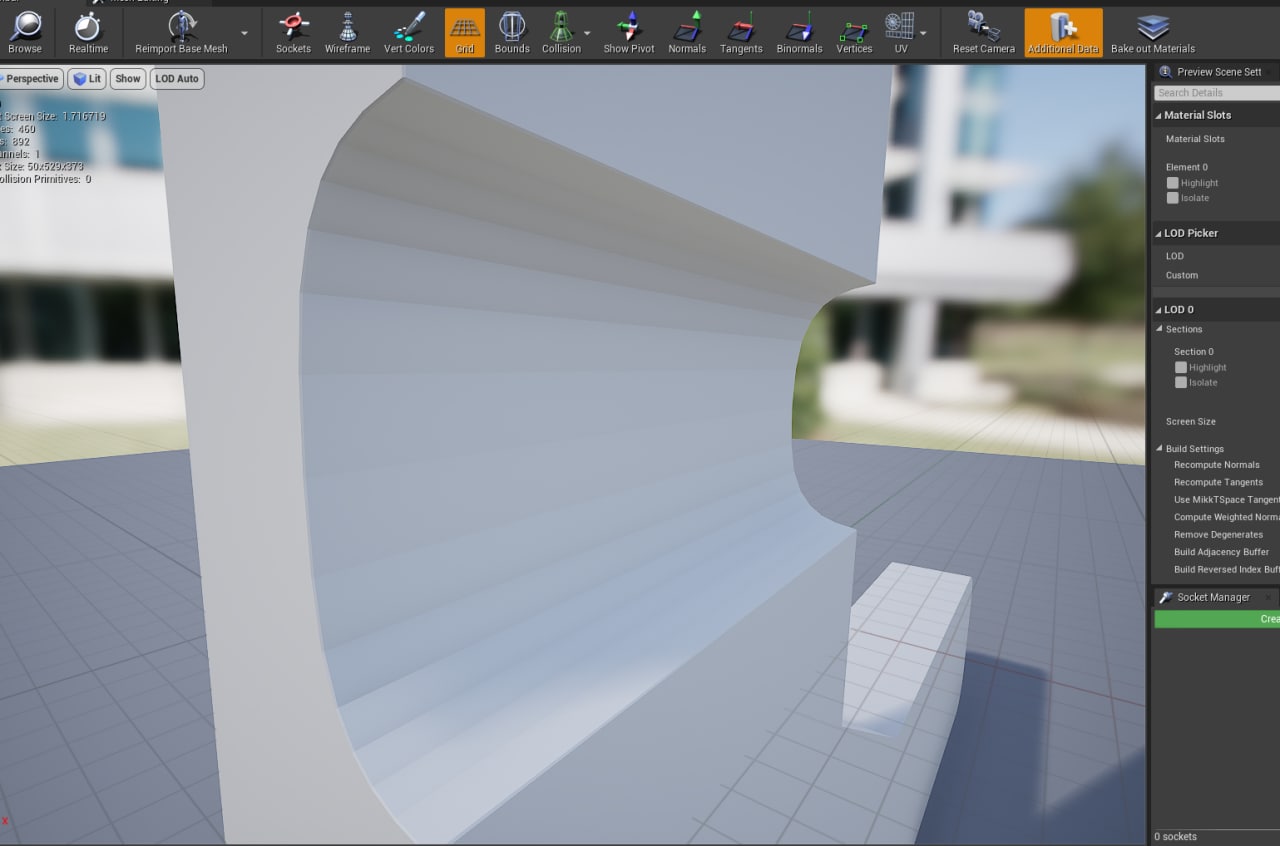This screenshot has height=846, width=1280.
Task: Click the 0 sockets status text
Action: click(x=1175, y=836)
